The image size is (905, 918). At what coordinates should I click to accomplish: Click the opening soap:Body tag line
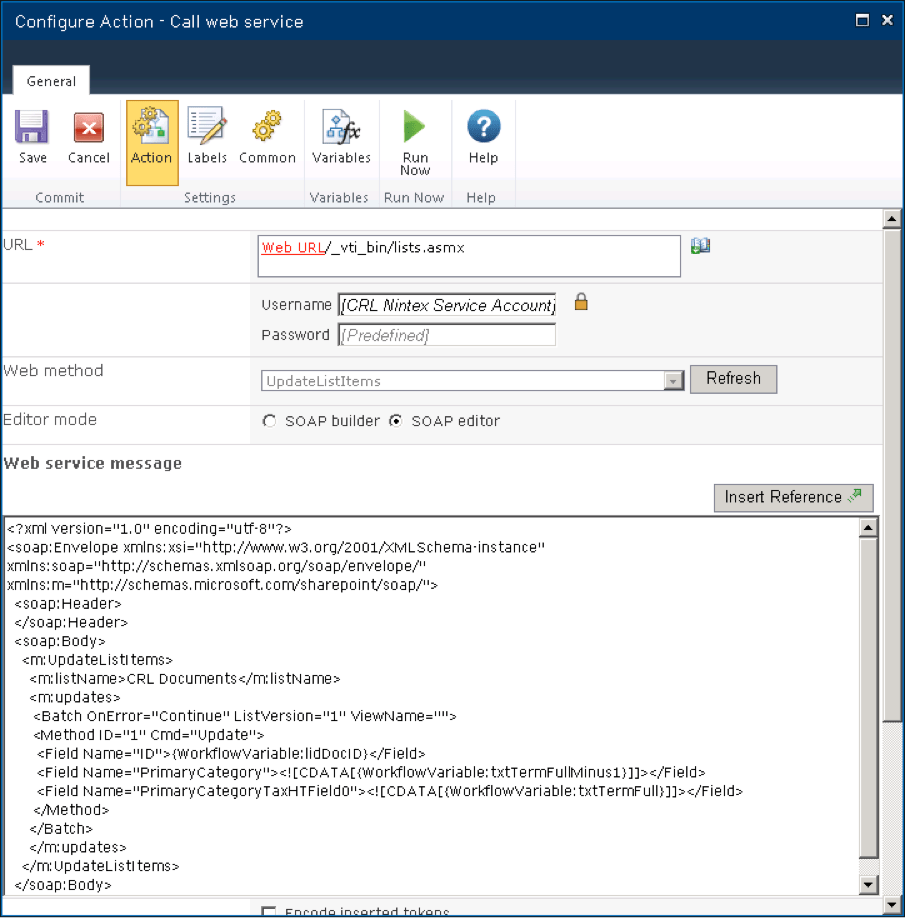click(60, 641)
